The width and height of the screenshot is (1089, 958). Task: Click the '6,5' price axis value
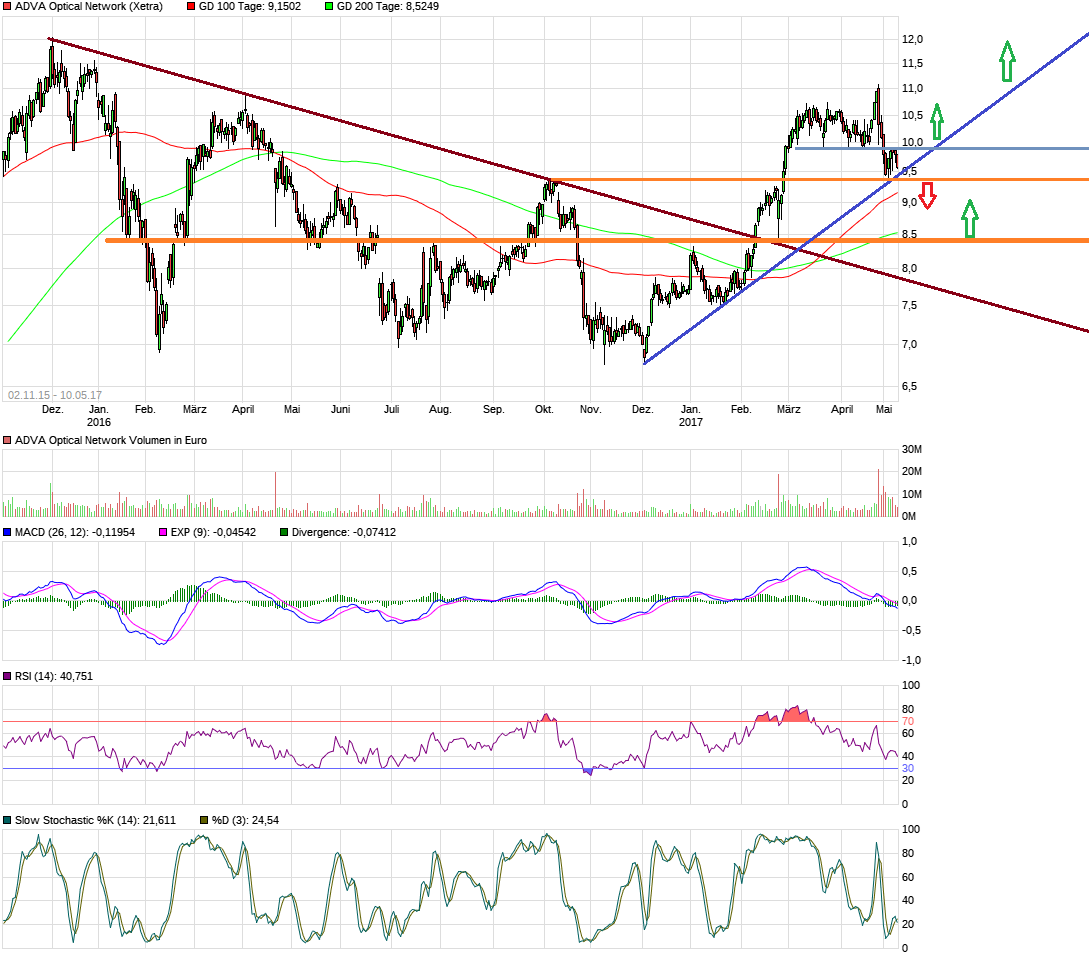point(909,386)
